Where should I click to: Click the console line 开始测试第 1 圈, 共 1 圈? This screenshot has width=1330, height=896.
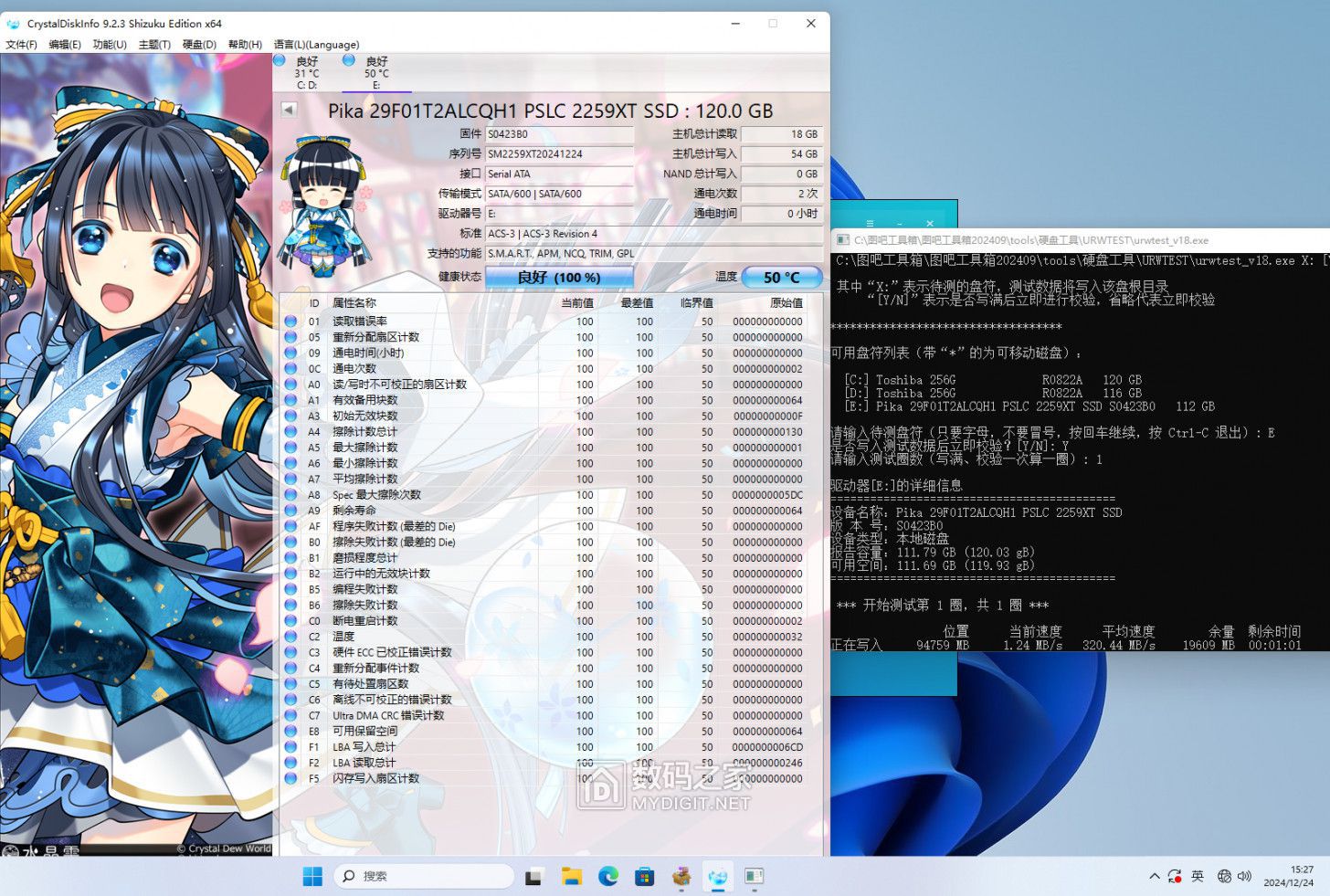pyautogui.click(x=943, y=605)
